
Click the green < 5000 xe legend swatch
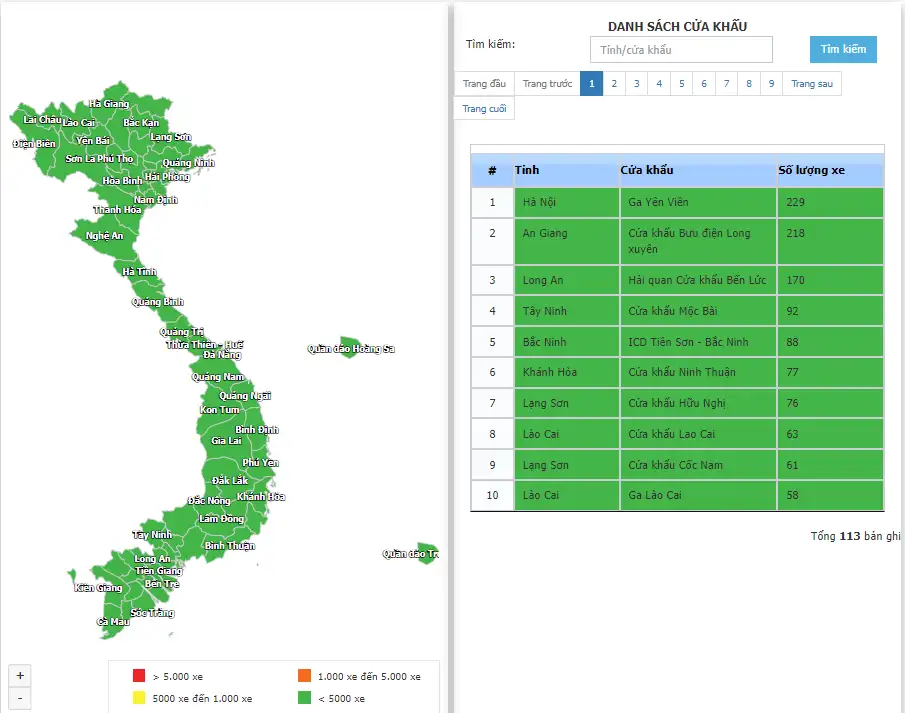pos(305,697)
